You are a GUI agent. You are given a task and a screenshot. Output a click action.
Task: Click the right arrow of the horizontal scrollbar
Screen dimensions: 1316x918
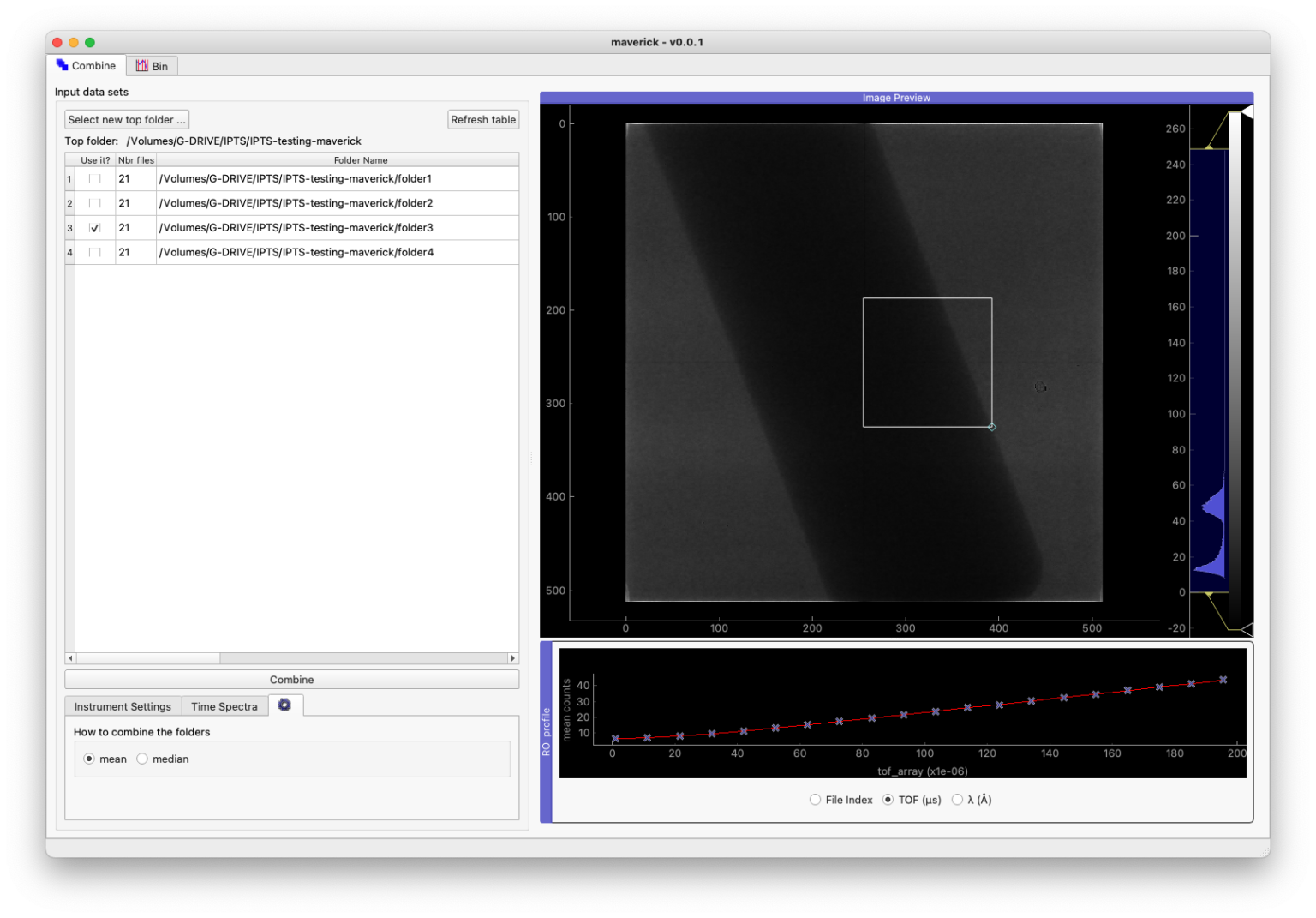(512, 657)
